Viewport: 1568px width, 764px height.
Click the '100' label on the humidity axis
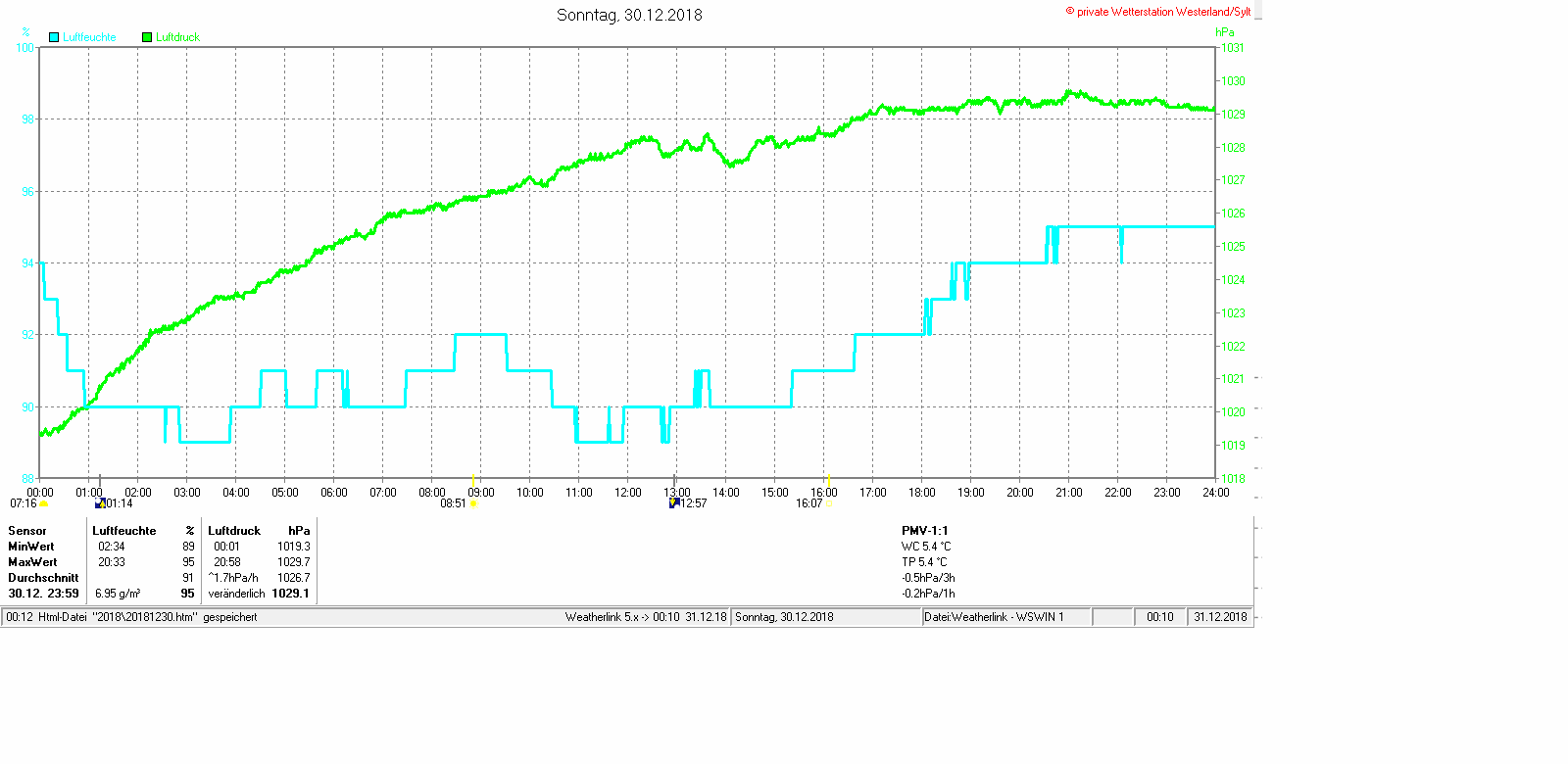click(x=24, y=47)
